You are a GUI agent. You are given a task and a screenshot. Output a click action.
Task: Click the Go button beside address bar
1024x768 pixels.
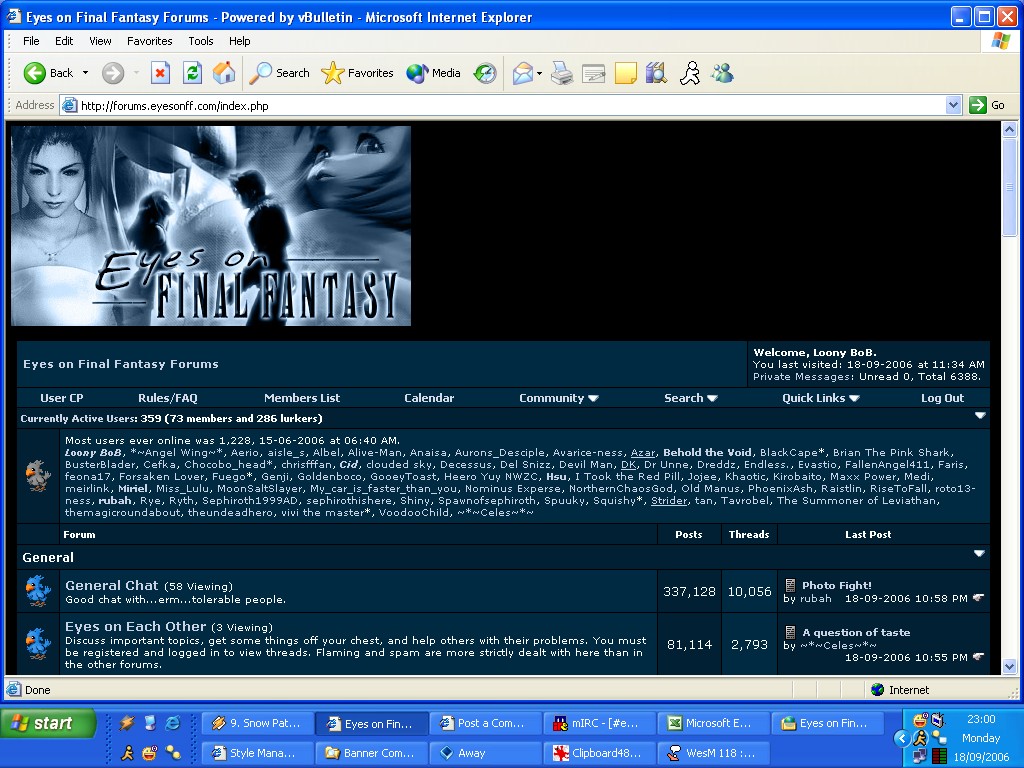(987, 105)
